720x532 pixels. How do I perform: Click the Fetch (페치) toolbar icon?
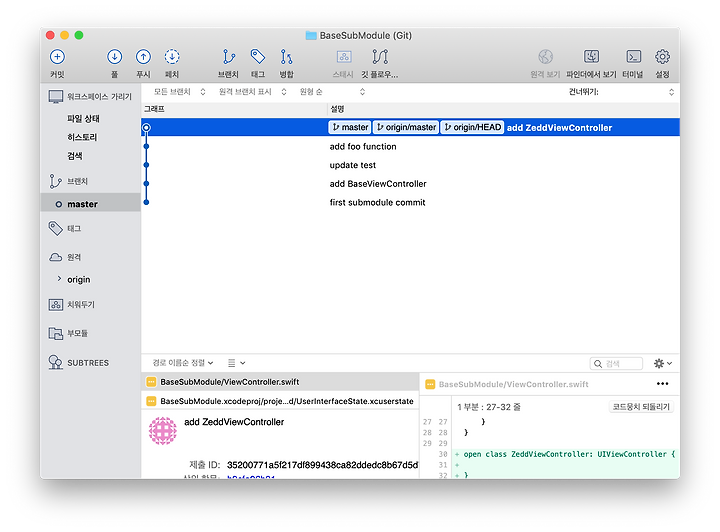[172, 57]
